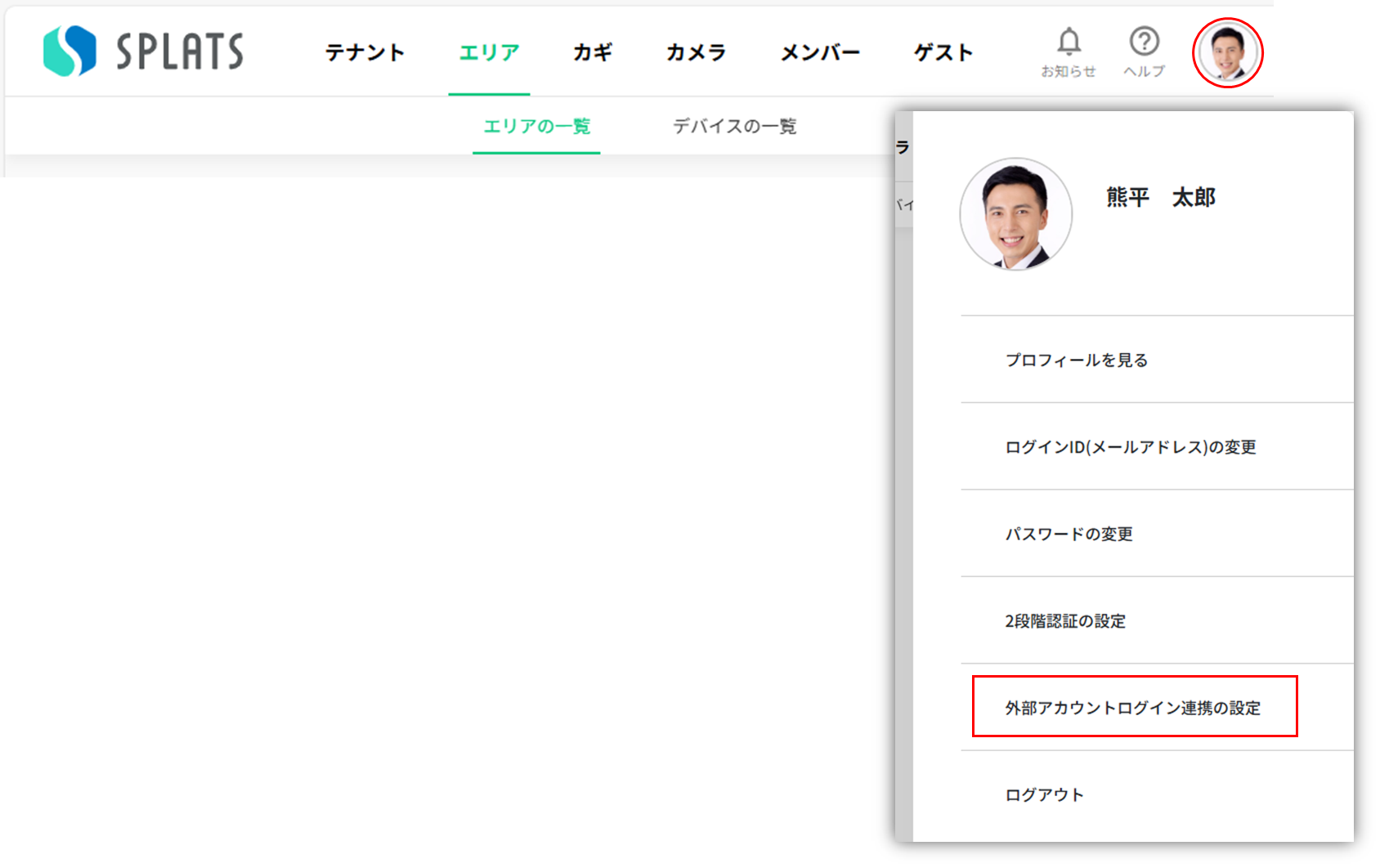Click the user name 熊平 太郎
1380x868 pixels.
click(1160, 197)
